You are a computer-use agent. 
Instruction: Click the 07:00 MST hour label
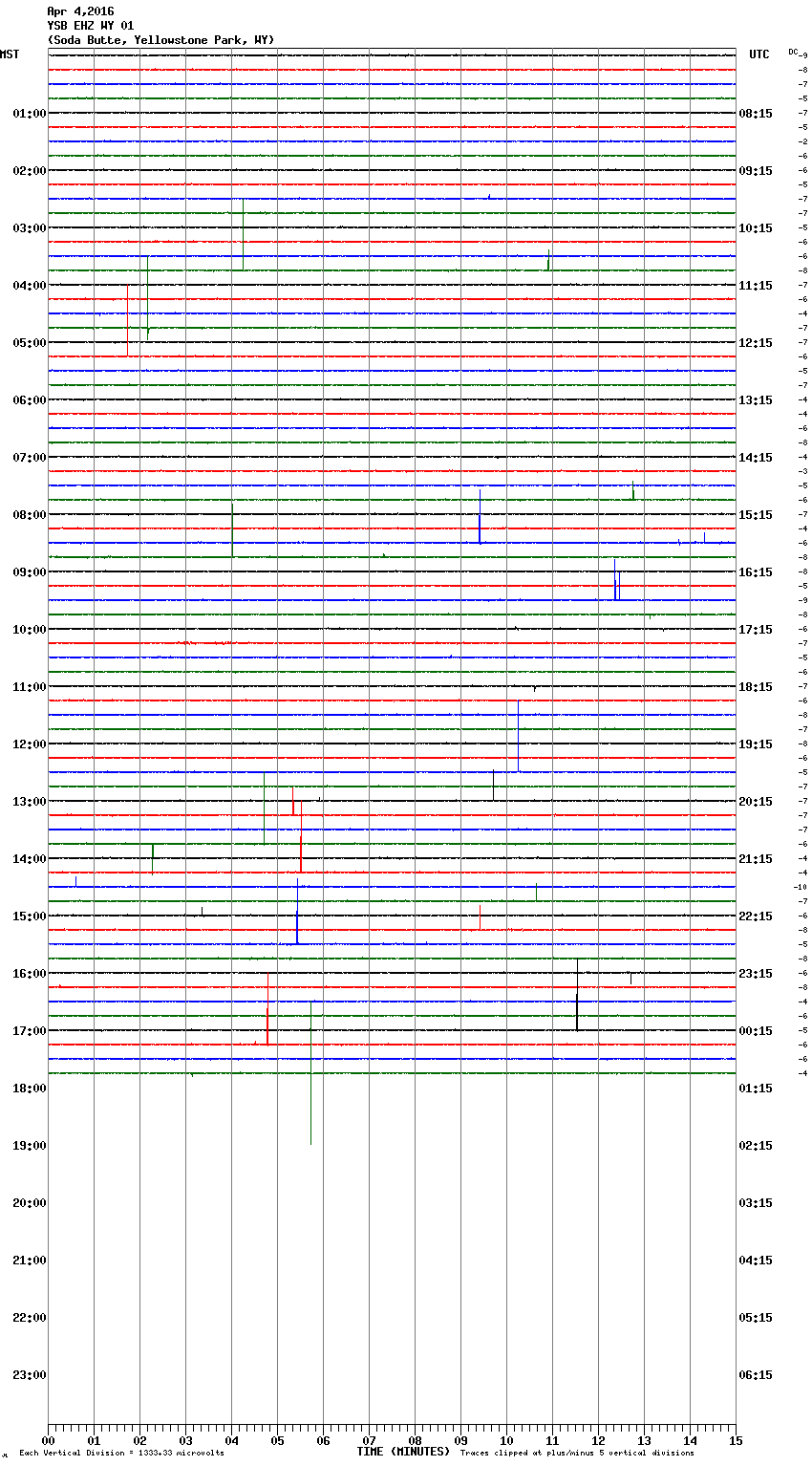tap(30, 458)
